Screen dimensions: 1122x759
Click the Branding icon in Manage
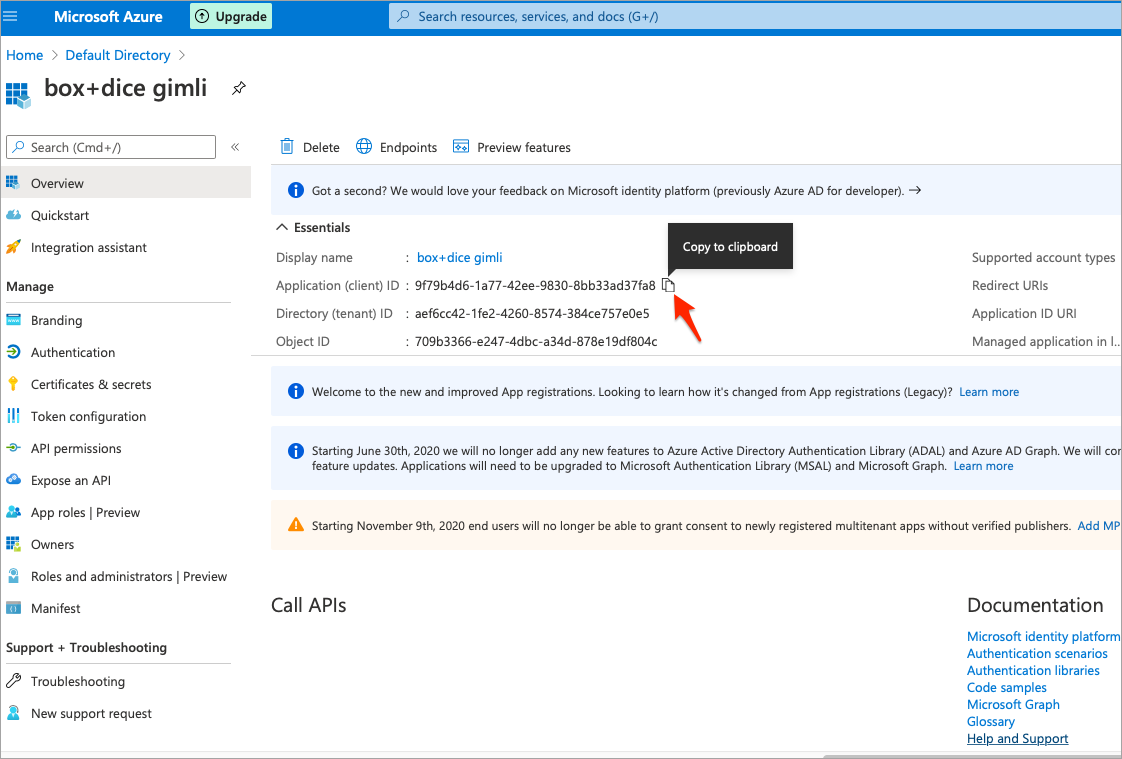click(x=13, y=320)
